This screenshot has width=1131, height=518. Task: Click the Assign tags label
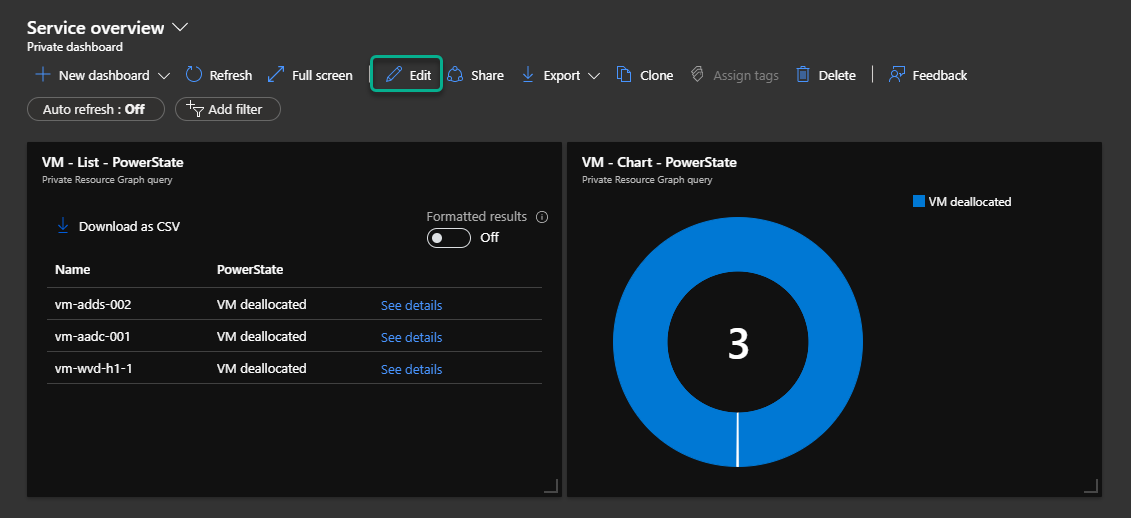click(x=746, y=76)
